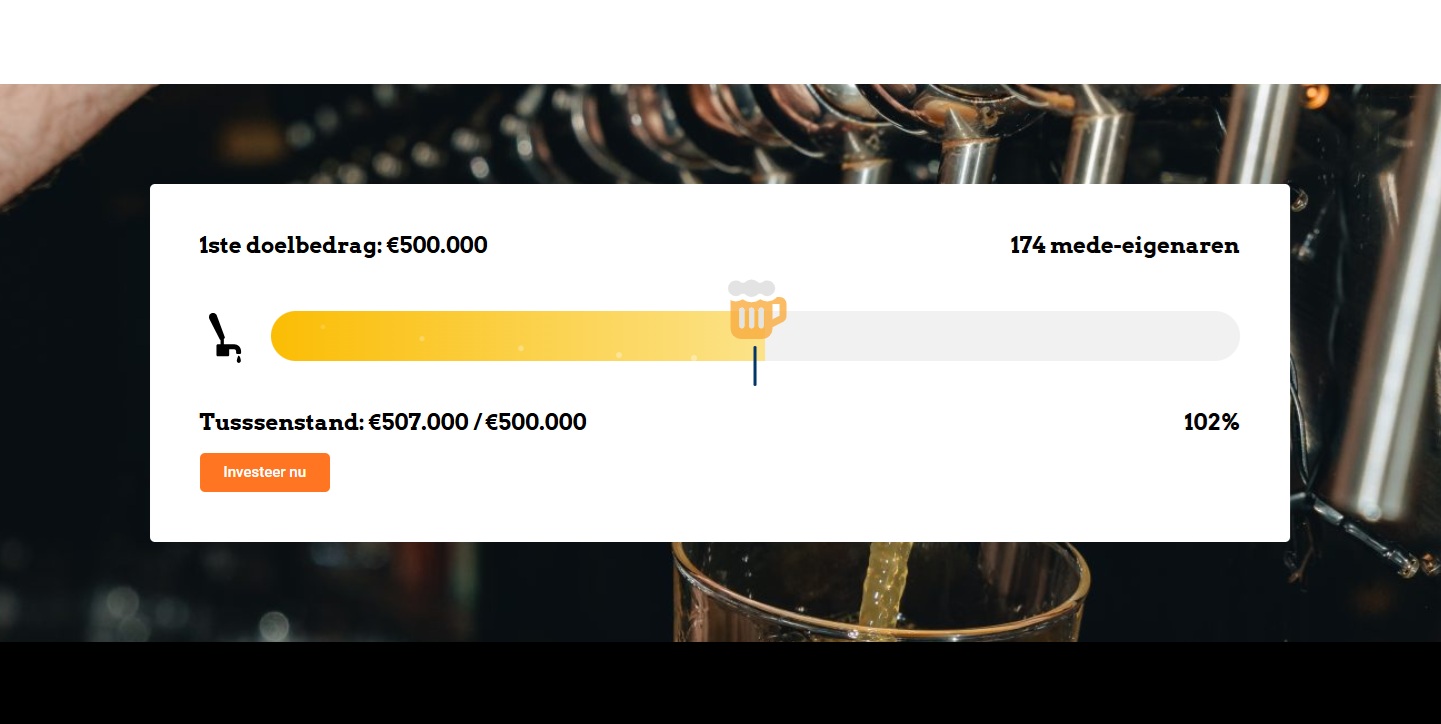Select the €507.000 raised amount

[418, 422]
